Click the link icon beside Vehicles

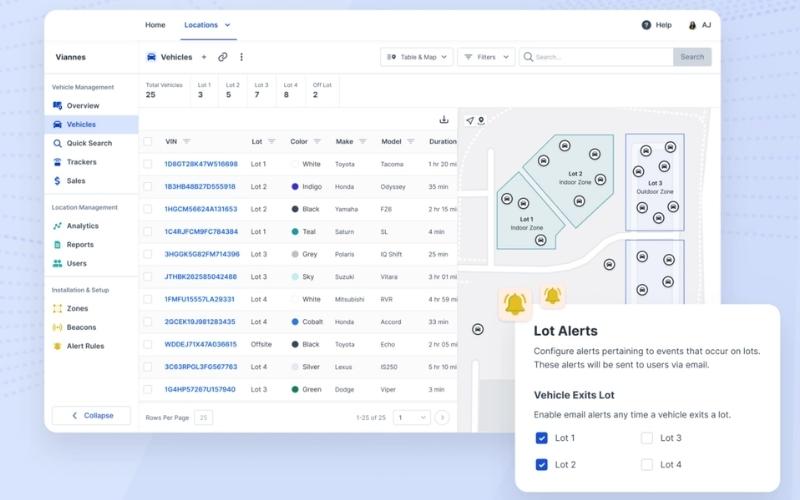click(222, 57)
